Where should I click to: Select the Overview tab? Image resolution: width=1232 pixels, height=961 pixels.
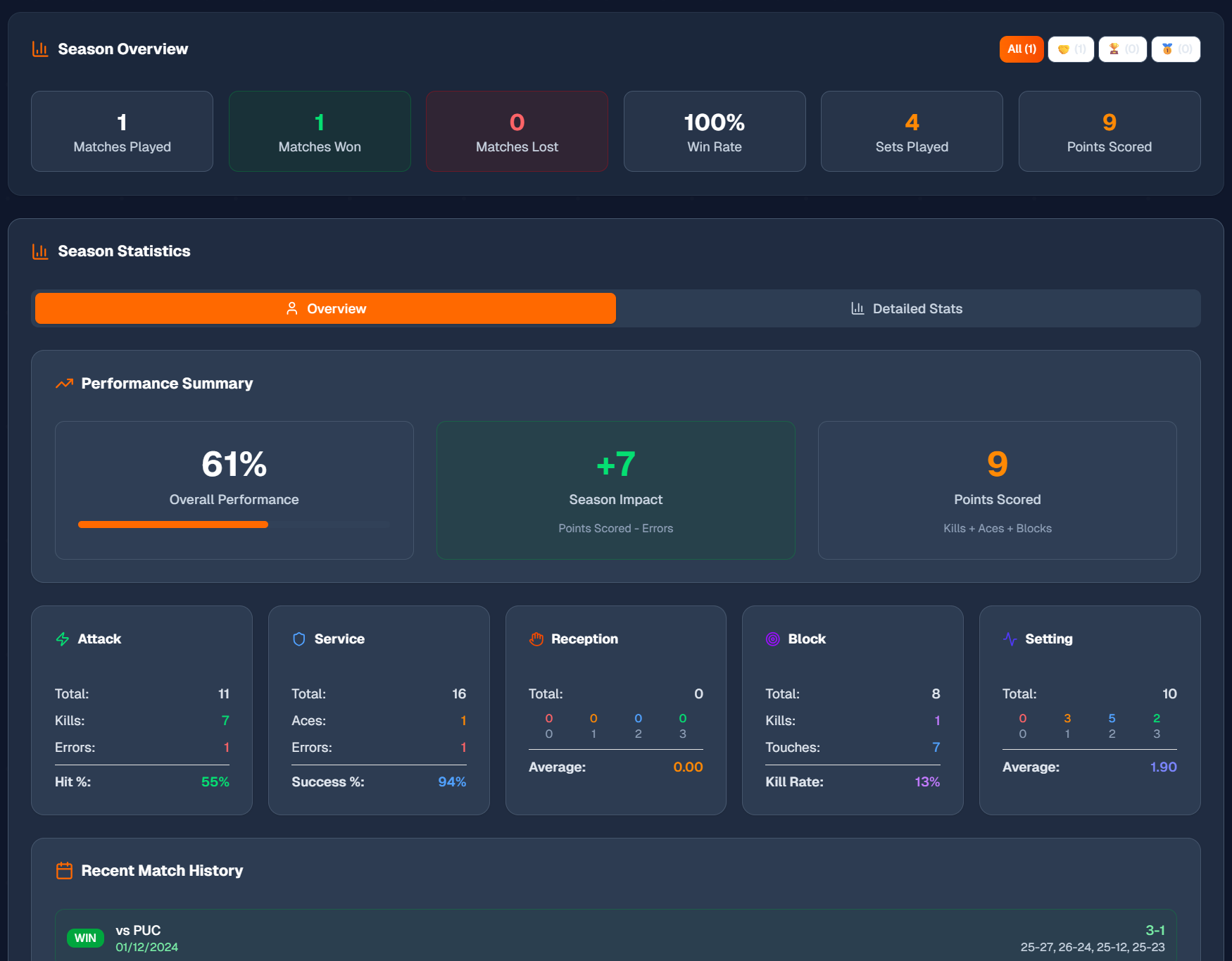[x=325, y=308]
